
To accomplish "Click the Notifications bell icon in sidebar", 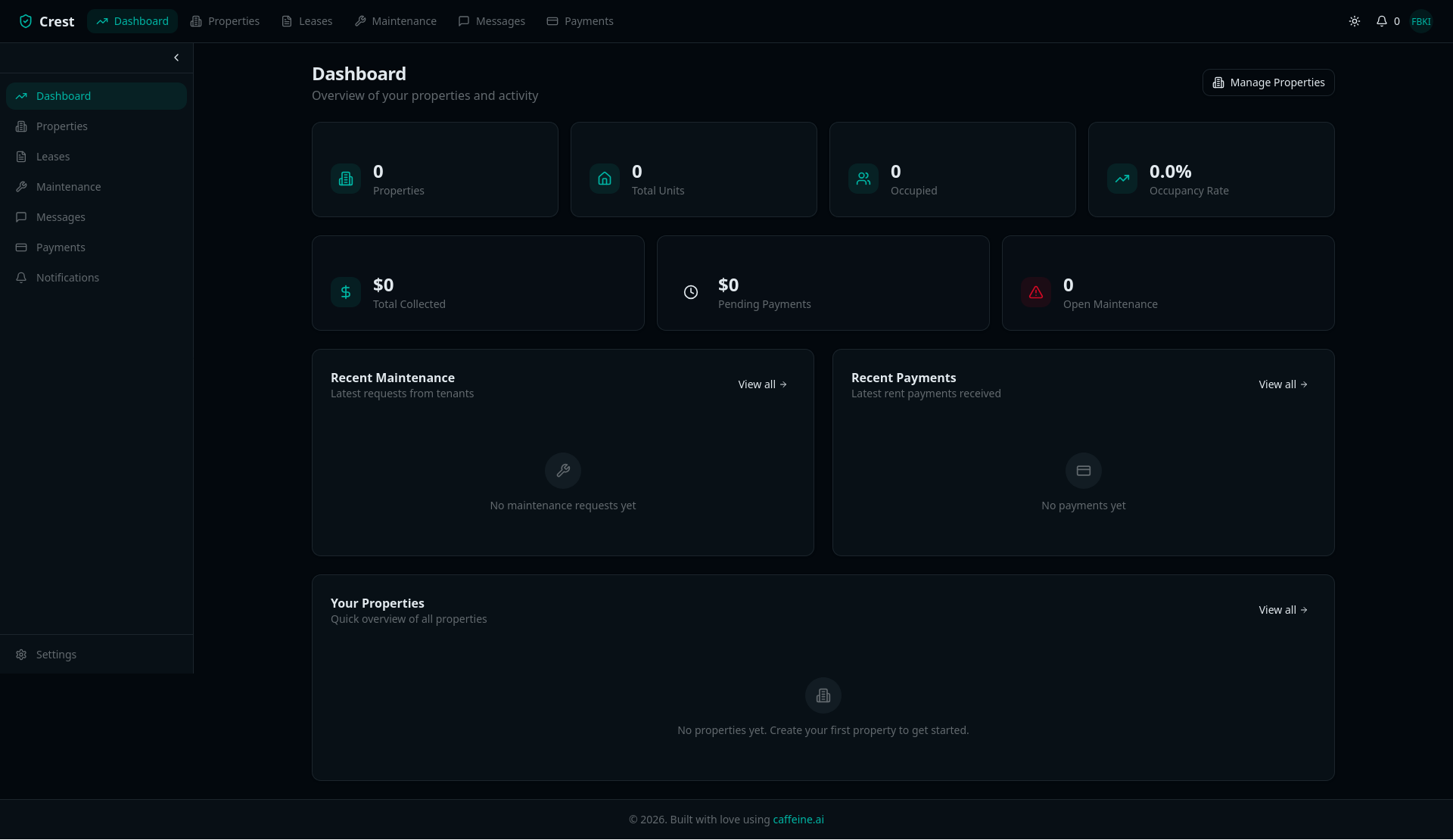I will pos(21,278).
